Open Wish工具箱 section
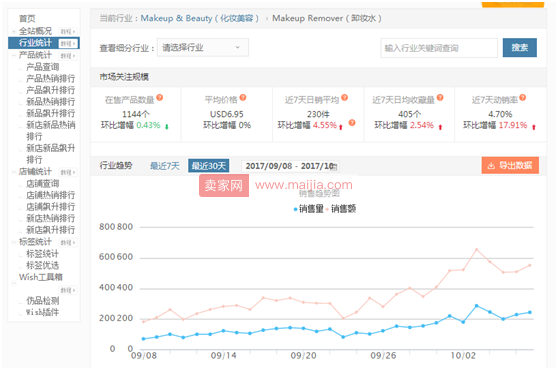The height and width of the screenshot is (370, 558). coord(41,277)
